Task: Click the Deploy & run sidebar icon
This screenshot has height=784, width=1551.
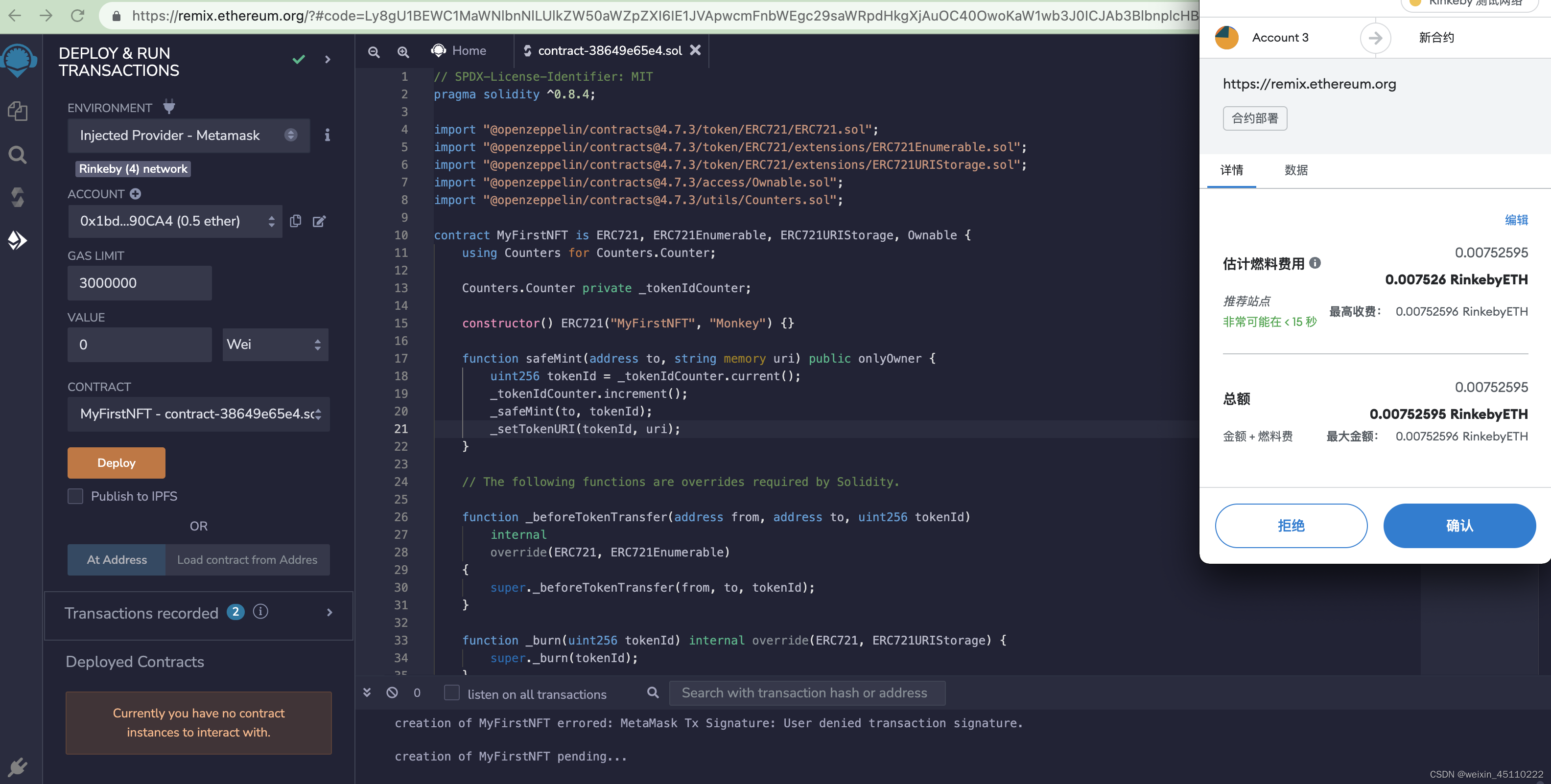Action: pos(18,240)
